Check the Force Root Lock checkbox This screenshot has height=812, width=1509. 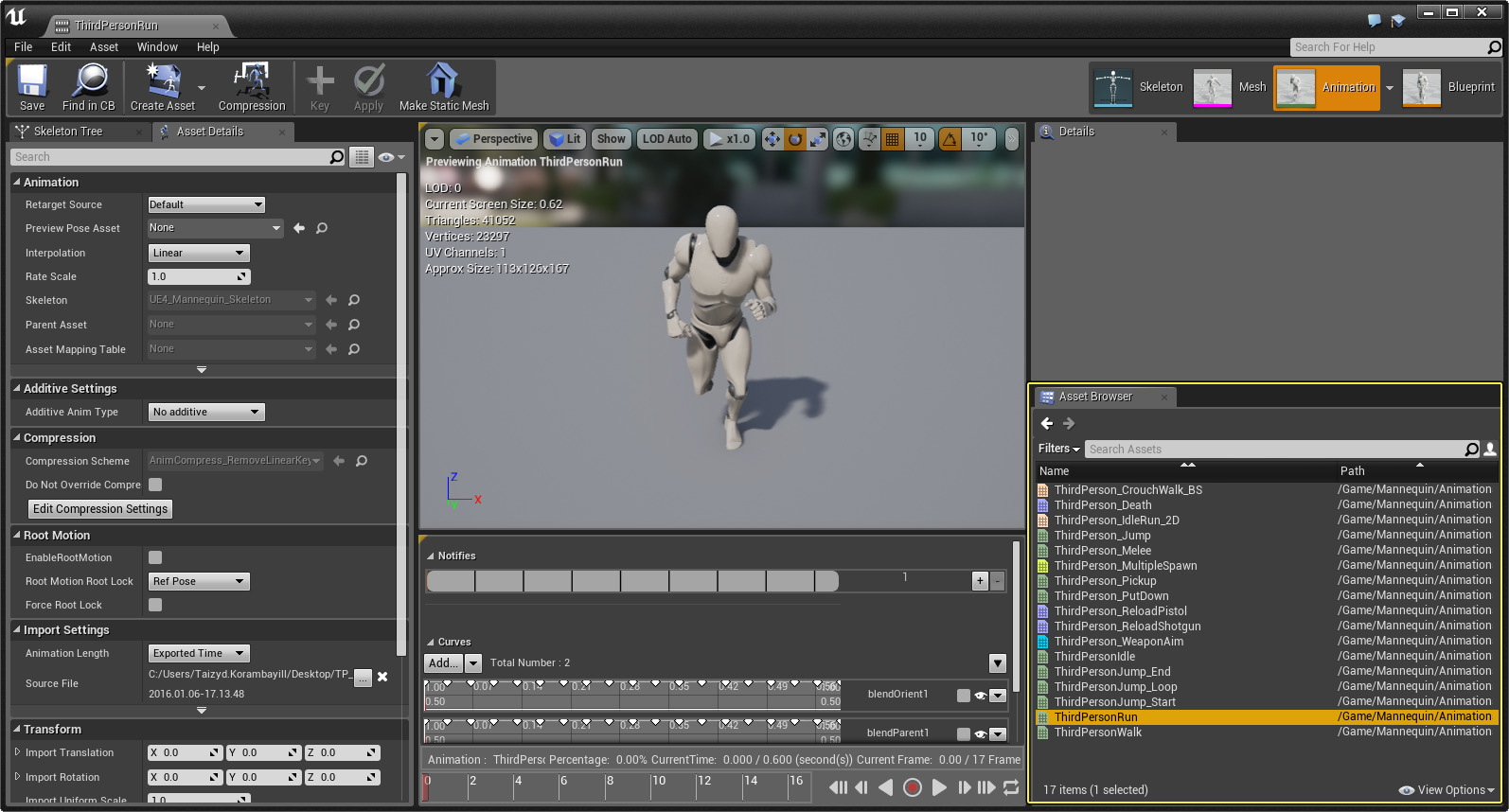[x=155, y=605]
